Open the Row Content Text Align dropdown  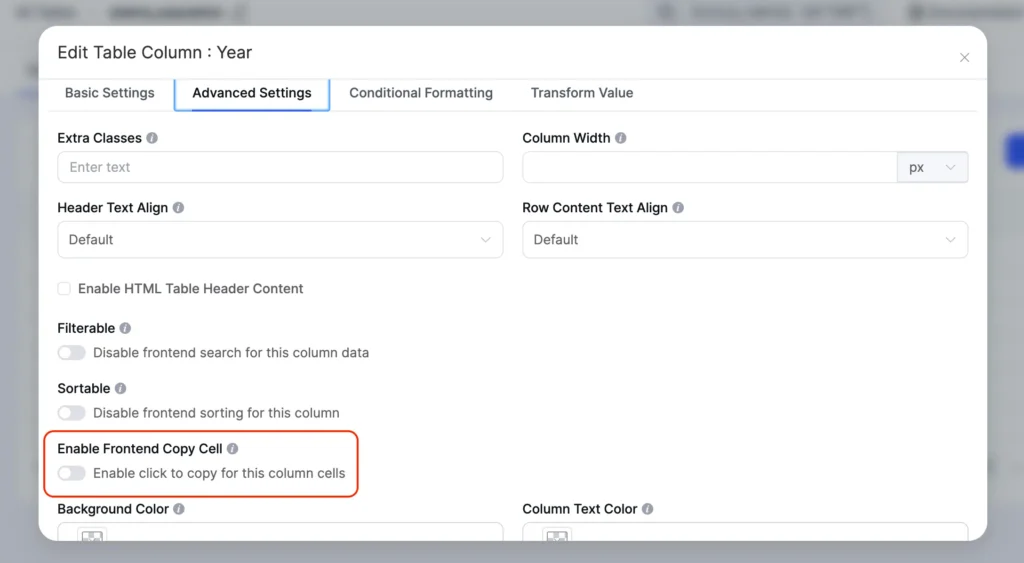744,240
